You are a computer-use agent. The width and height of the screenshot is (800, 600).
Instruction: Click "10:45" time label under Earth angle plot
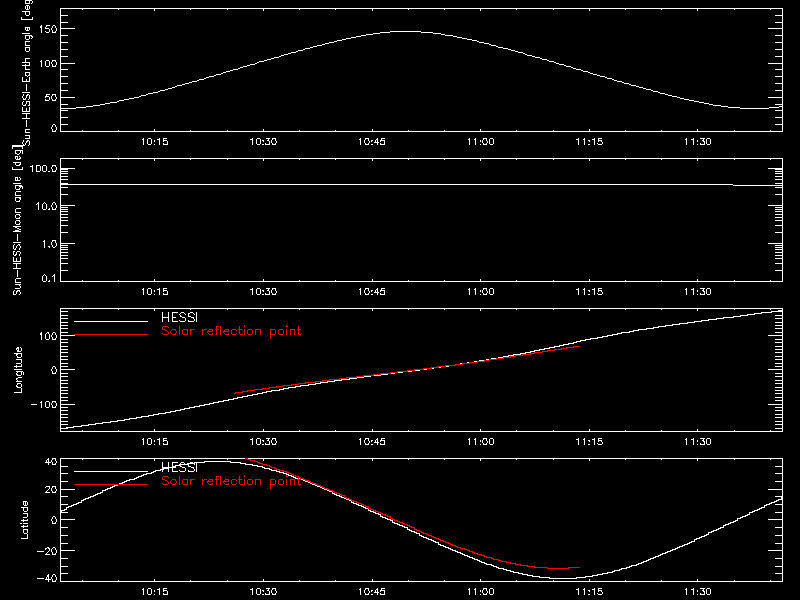click(x=372, y=142)
